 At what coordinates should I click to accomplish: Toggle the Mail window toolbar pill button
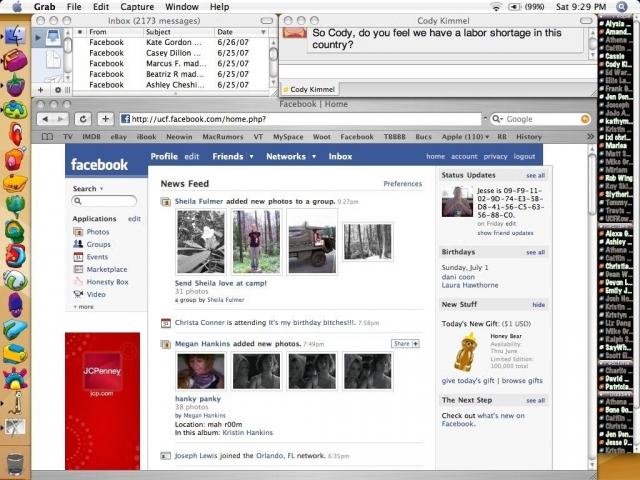(x=267, y=20)
